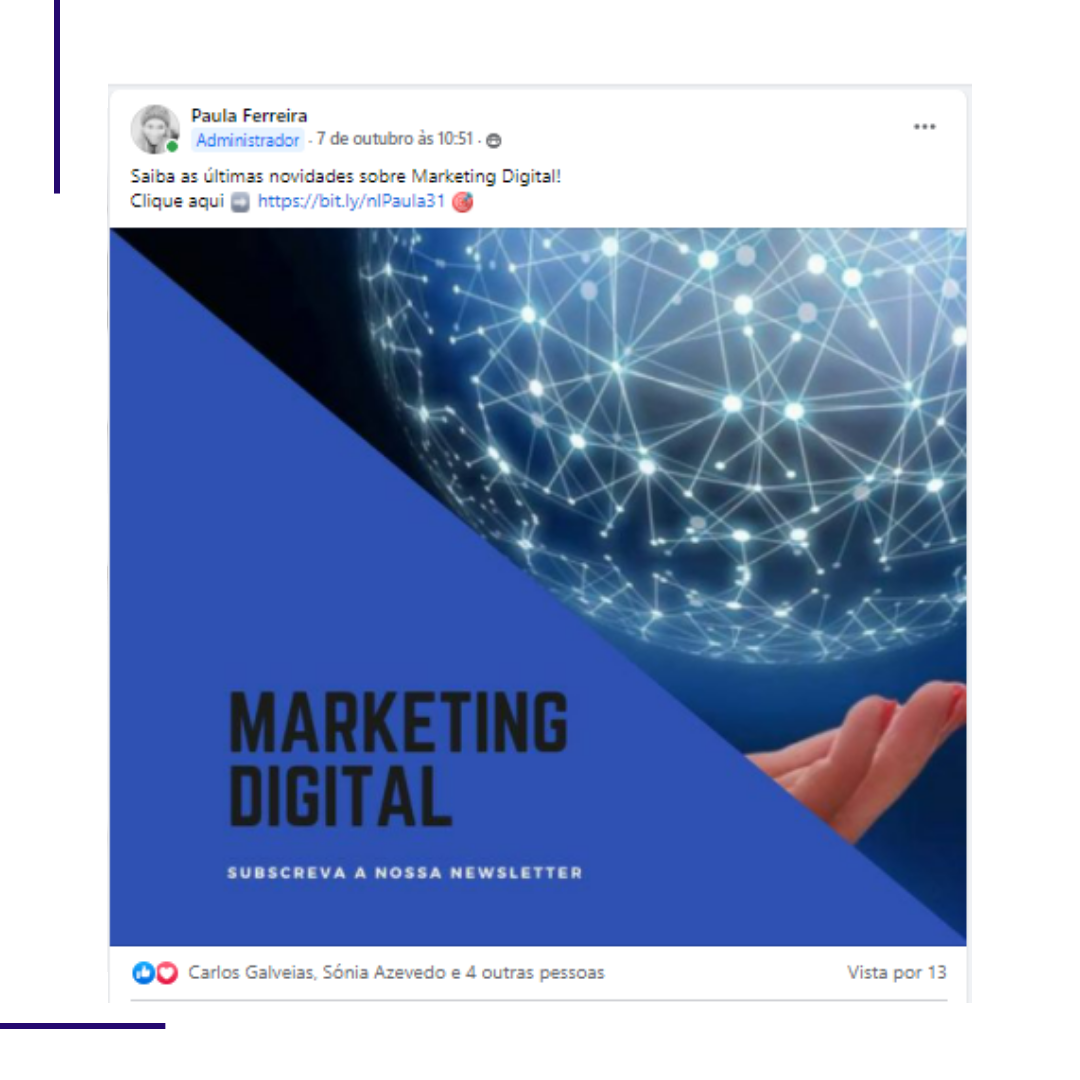Click the red heart reaction icon

coord(167,973)
